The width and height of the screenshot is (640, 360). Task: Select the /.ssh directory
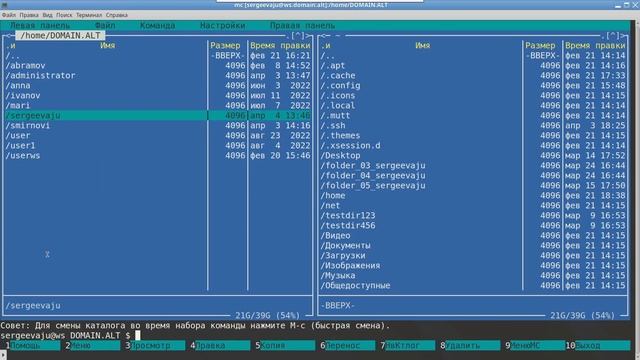pyautogui.click(x=333, y=125)
